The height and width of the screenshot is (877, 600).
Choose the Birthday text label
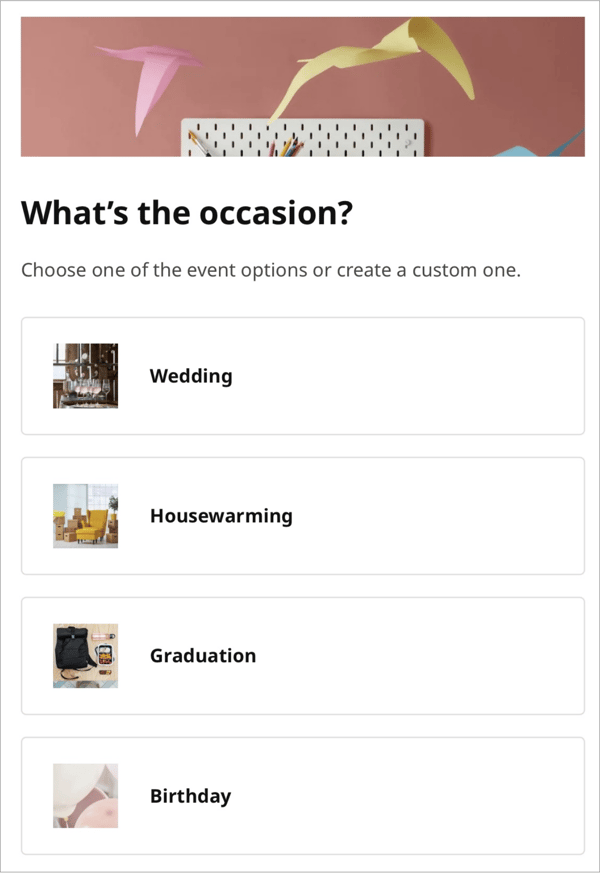coord(190,796)
